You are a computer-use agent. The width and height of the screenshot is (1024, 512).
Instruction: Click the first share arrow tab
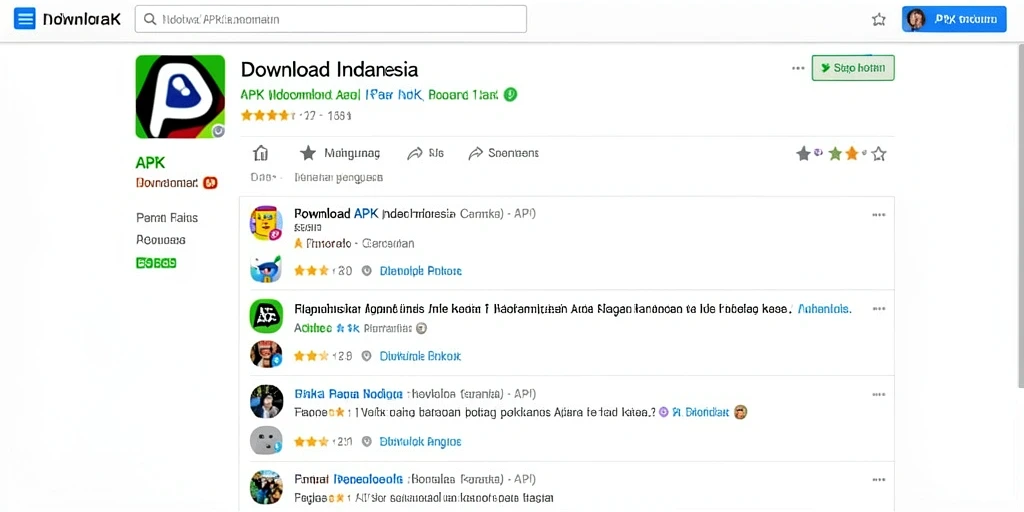(425, 153)
